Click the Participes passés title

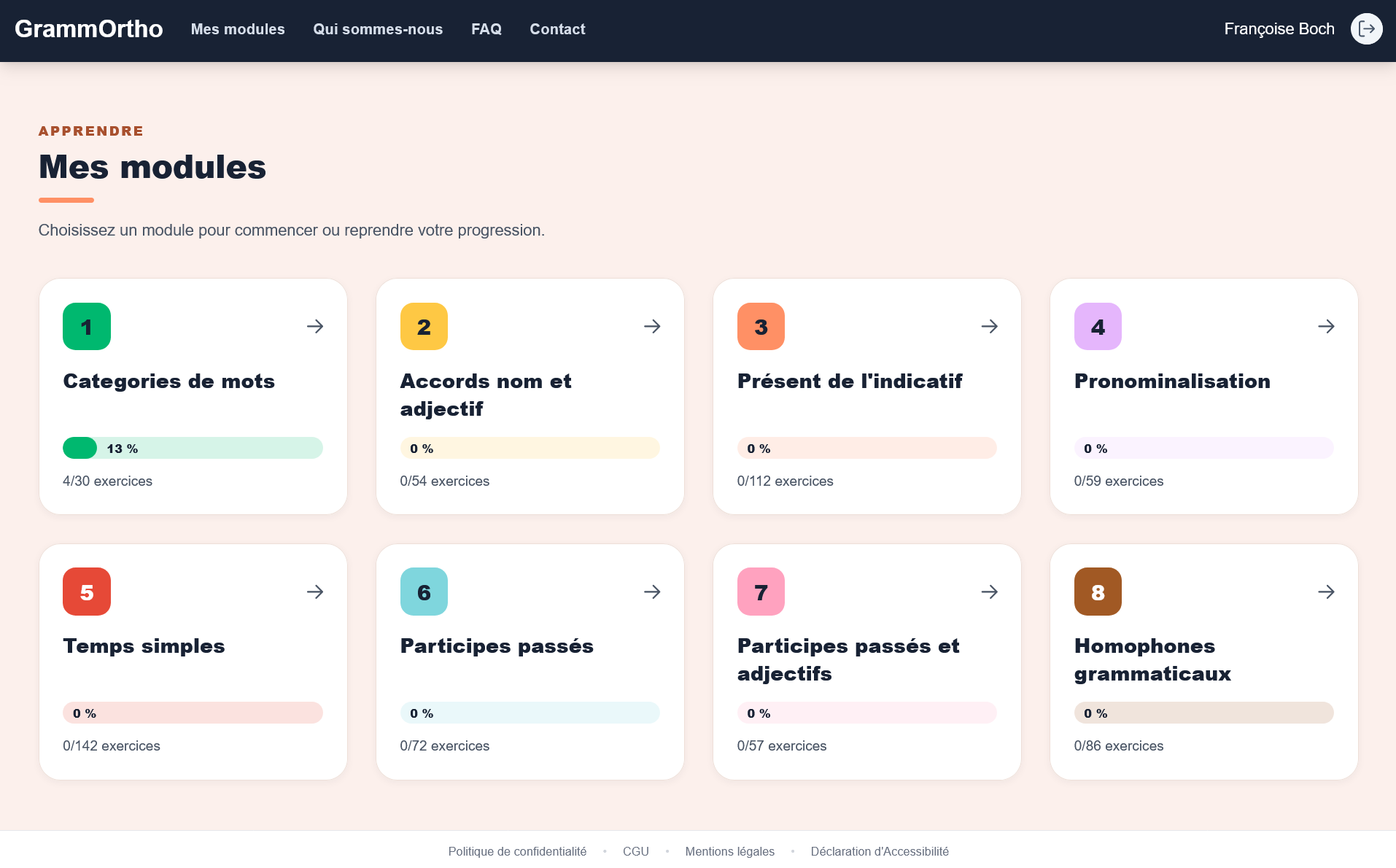pos(497,646)
